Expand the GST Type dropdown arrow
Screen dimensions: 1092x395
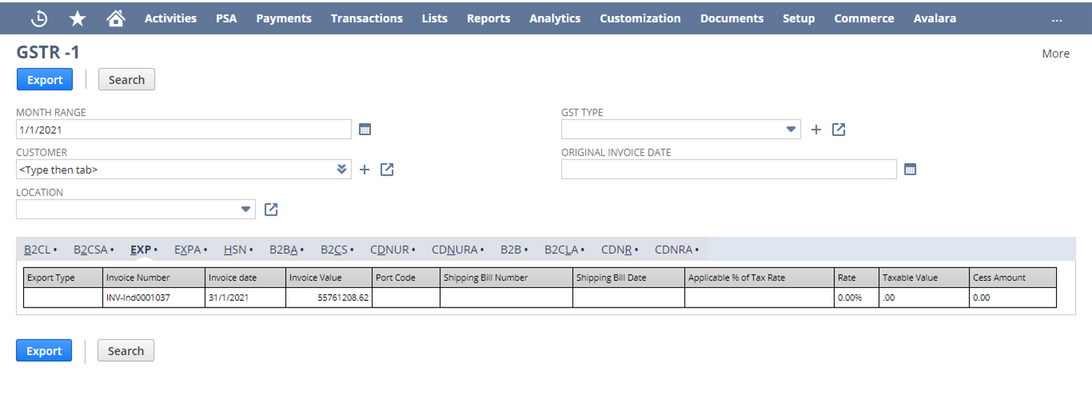(x=790, y=130)
